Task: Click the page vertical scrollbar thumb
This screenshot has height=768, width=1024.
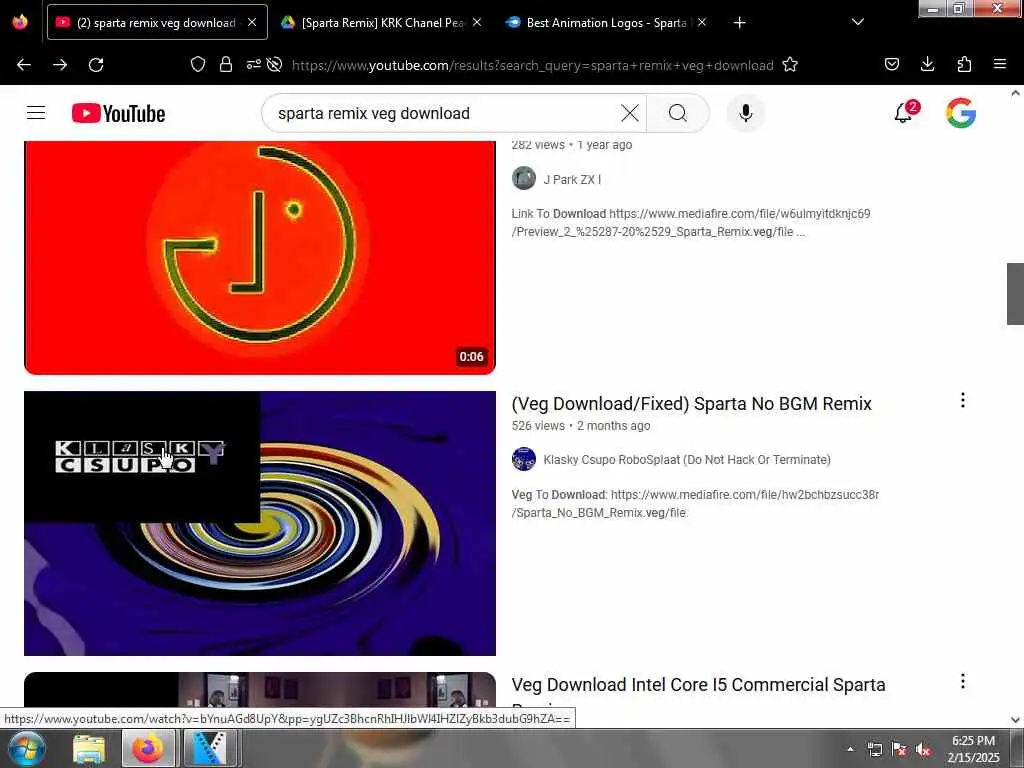Action: tap(1015, 293)
